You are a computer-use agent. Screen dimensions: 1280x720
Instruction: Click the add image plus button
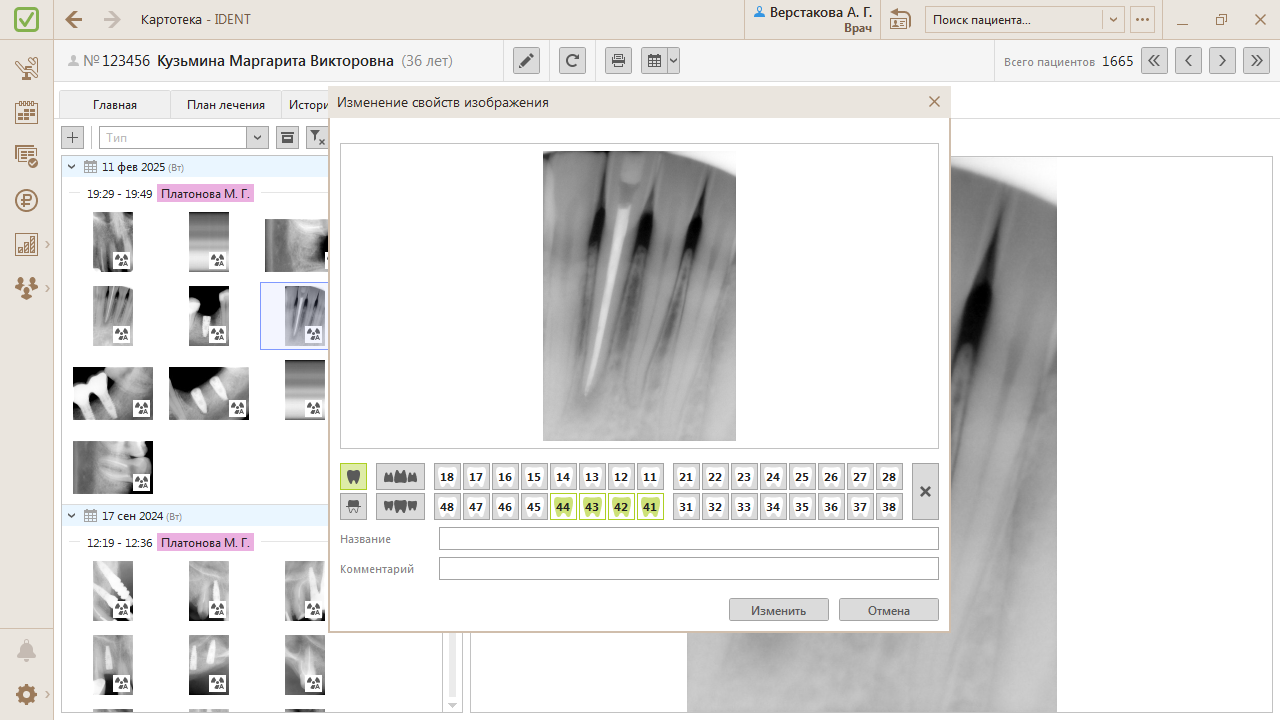[x=73, y=137]
